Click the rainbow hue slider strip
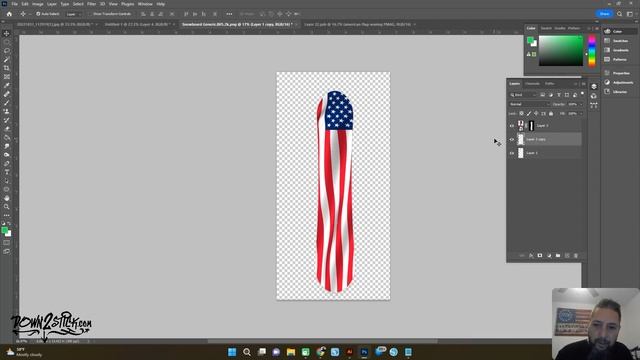 coord(591,51)
